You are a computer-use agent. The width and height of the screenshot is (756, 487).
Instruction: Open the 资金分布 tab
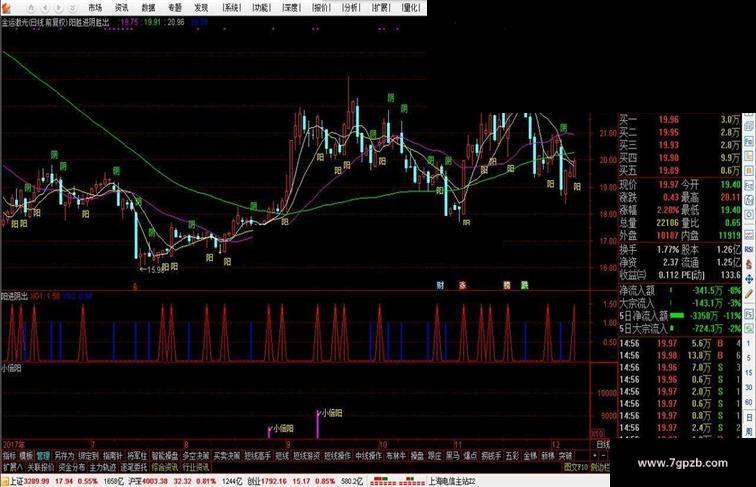click(x=72, y=467)
